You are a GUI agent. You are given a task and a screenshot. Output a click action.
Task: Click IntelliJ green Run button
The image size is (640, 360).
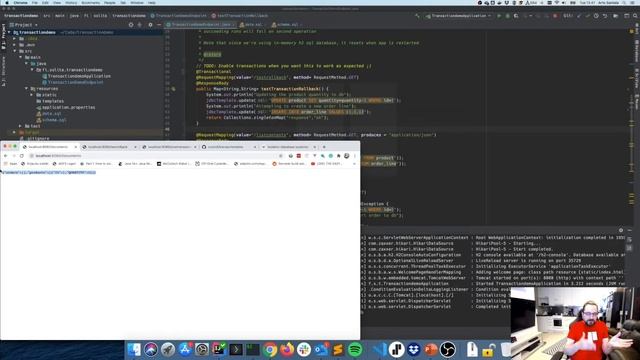click(x=499, y=16)
